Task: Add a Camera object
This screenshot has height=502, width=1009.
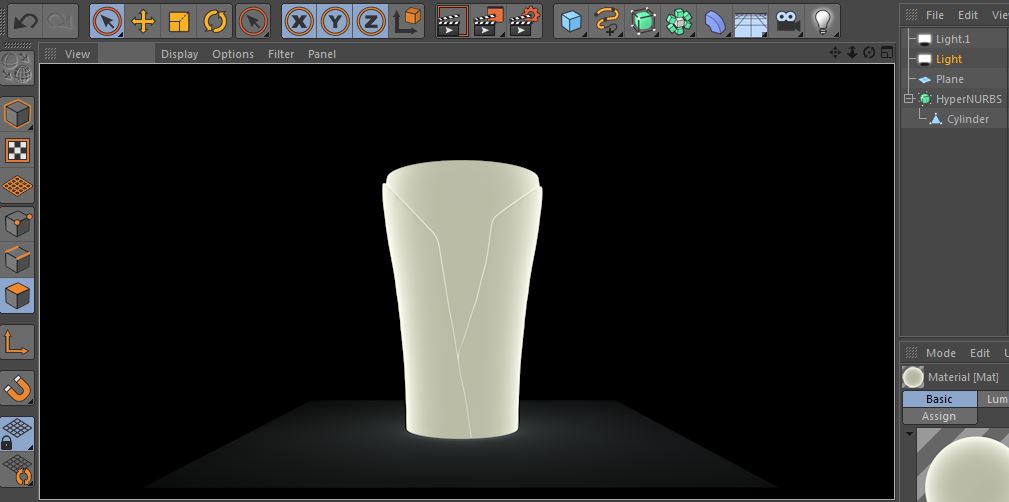Action: tap(787, 21)
